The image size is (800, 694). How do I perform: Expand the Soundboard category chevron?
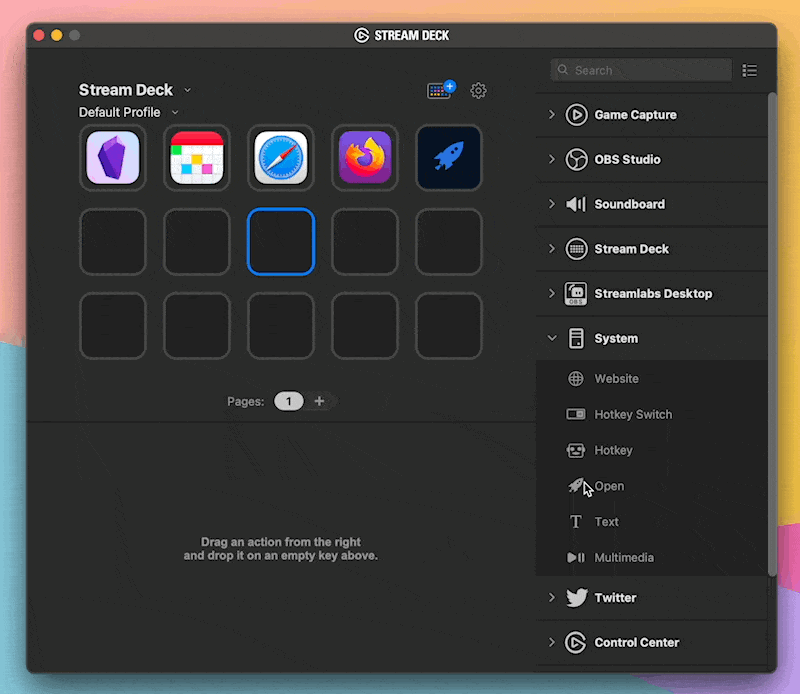(552, 204)
